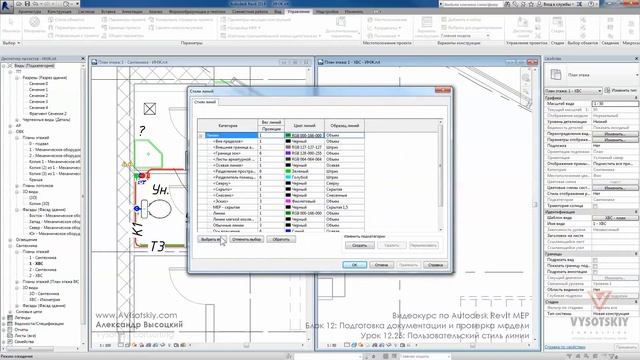
Task: Click the Materials icon in the ribbon
Action: (x=34, y=22)
